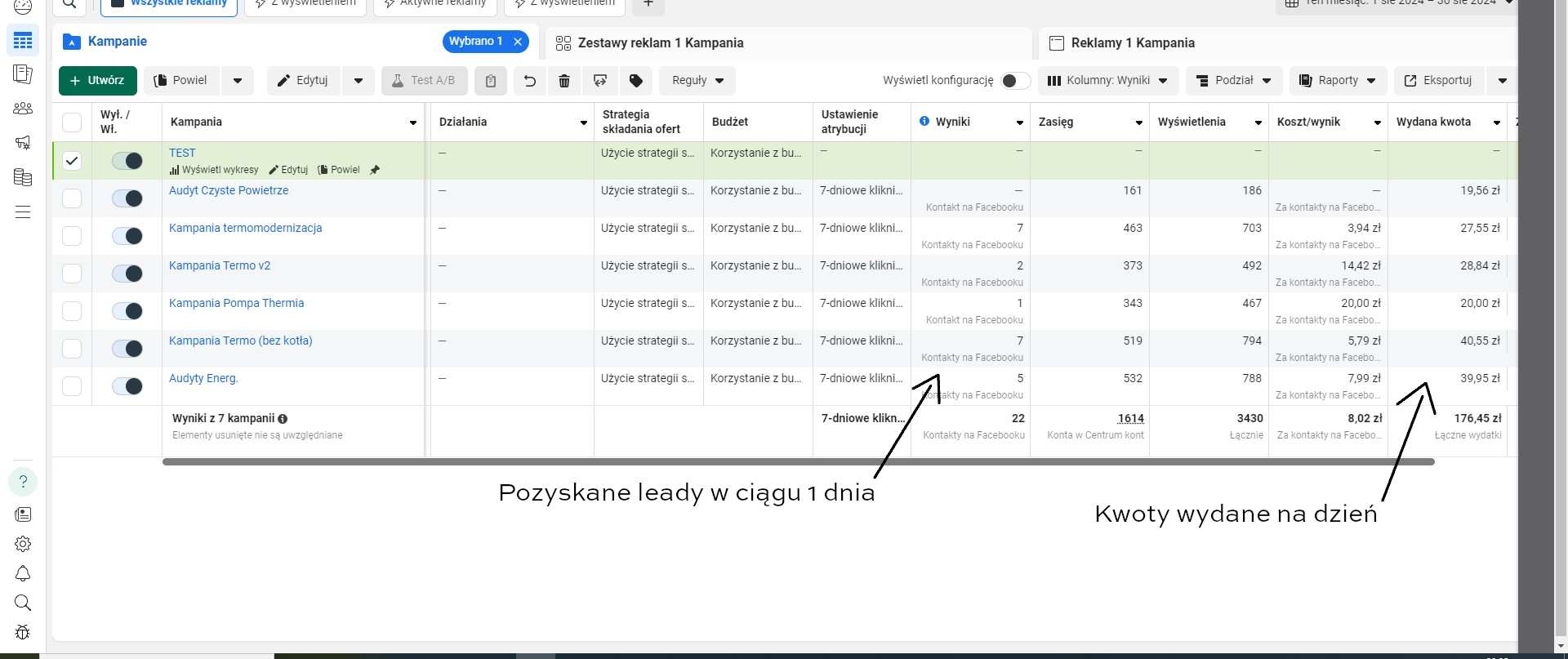Click the Test A/B button
1568x659 pixels.
[424, 81]
